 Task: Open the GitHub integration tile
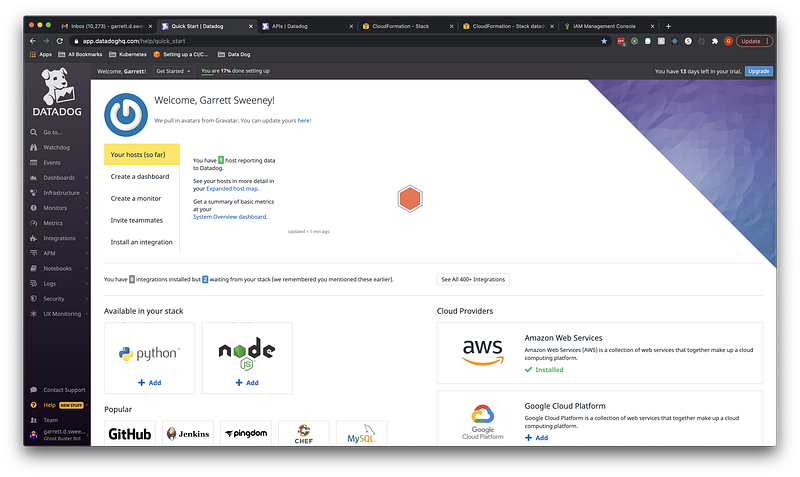[130, 434]
